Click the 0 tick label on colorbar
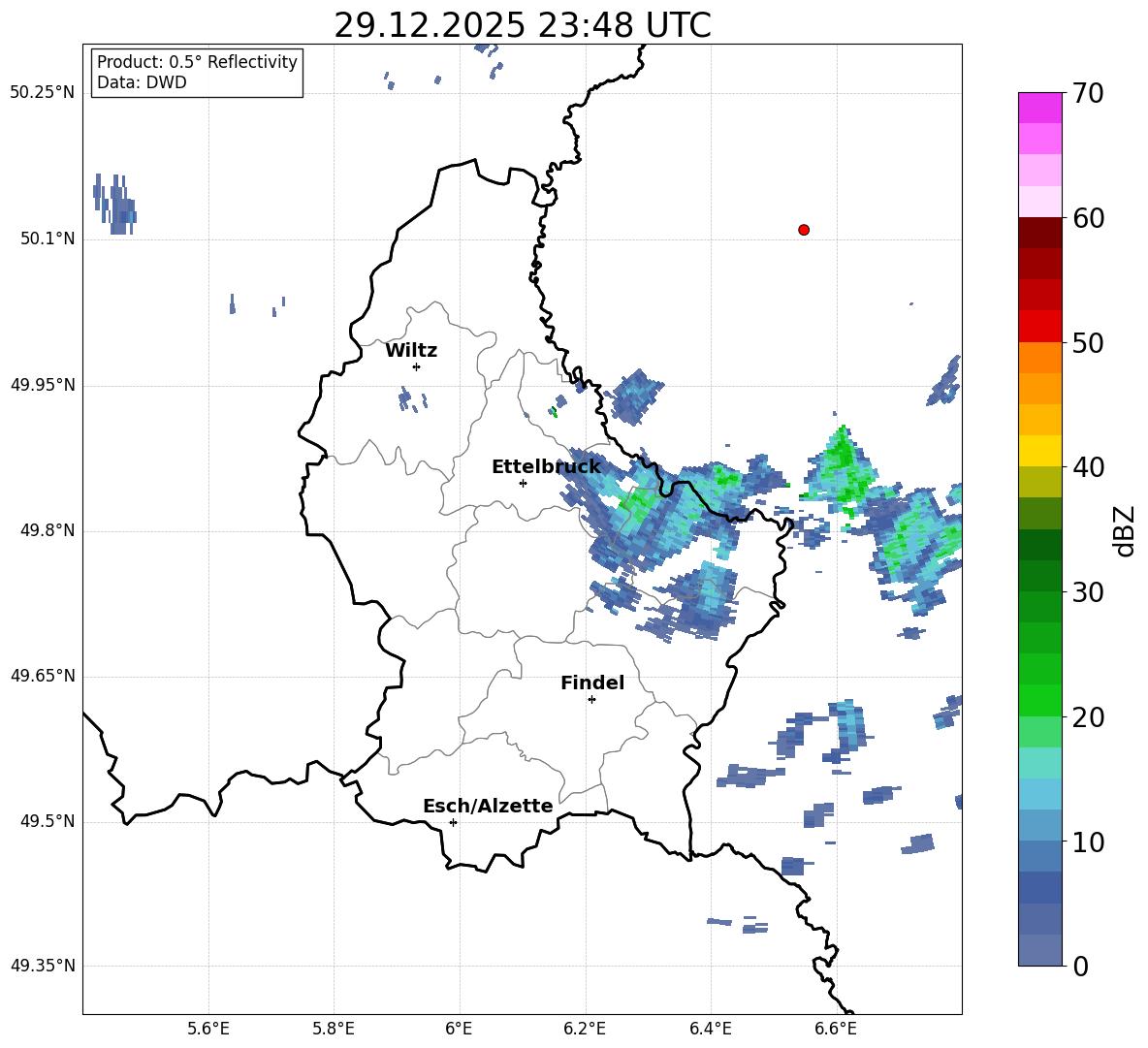1148x1048 pixels. coord(1080,967)
